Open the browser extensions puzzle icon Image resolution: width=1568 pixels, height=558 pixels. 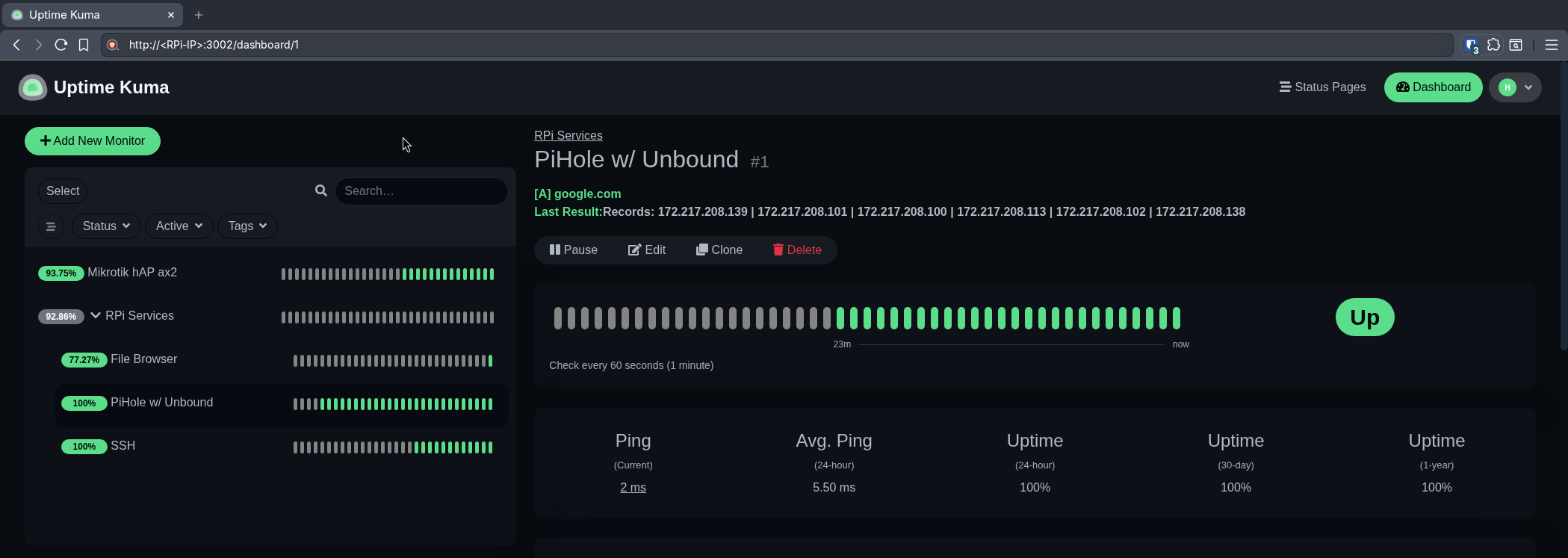[x=1493, y=45]
